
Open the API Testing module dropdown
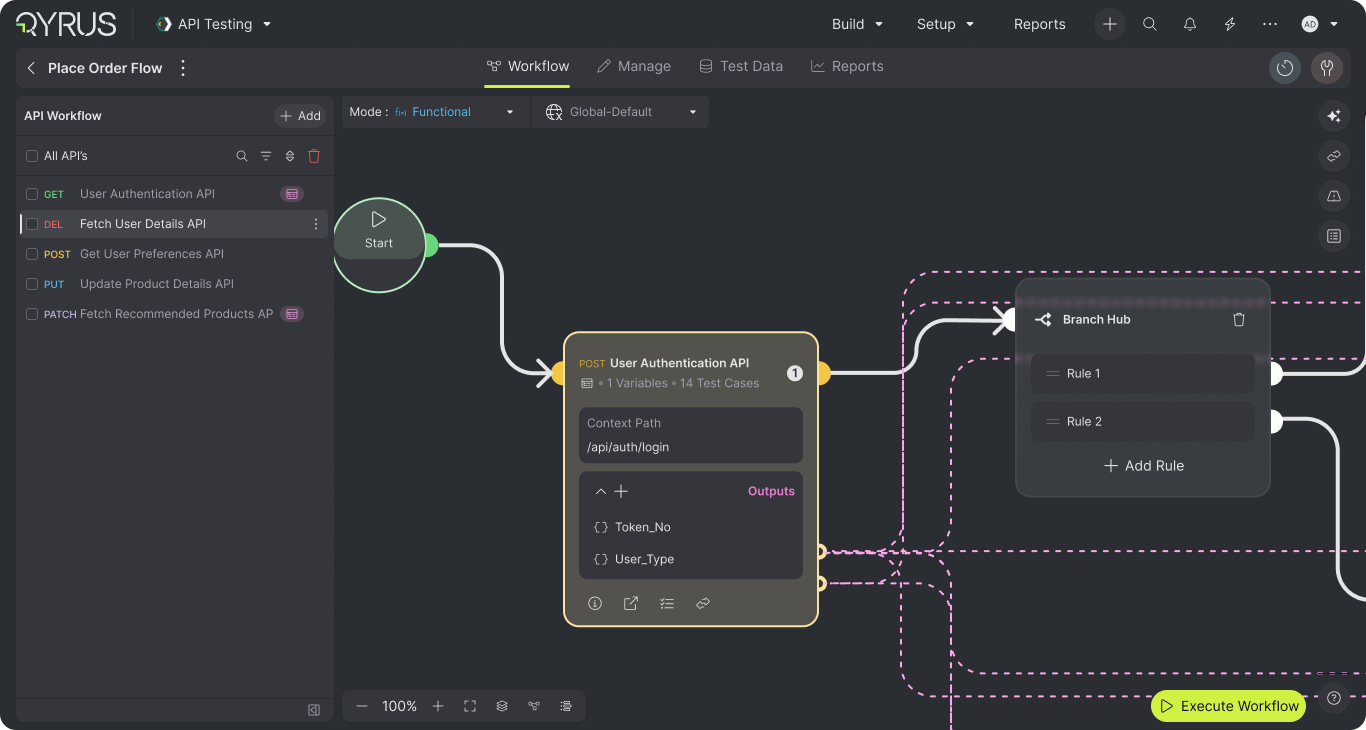coord(214,24)
